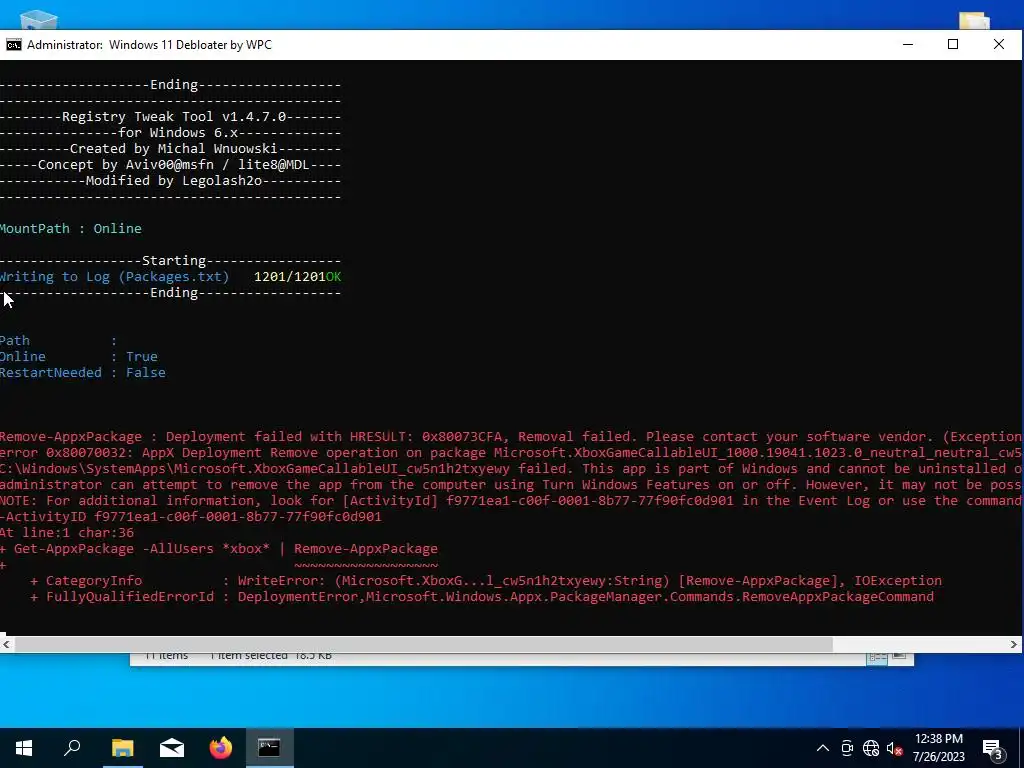Click the horizontal scrollbar thumb

[x=423, y=645]
